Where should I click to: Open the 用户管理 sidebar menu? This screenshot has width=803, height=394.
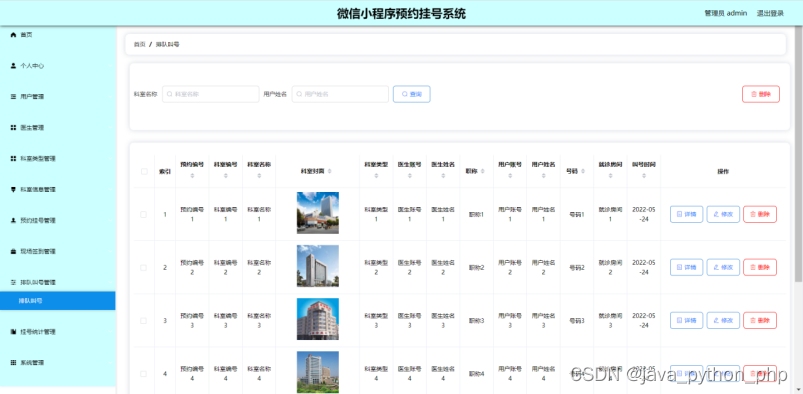pyautogui.click(x=58, y=96)
